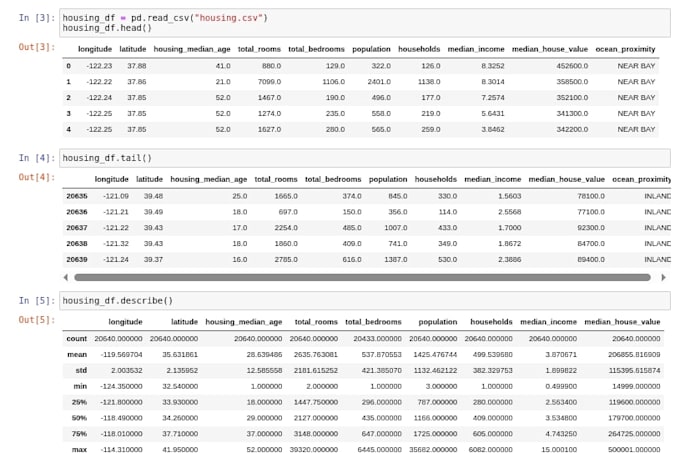This screenshot has width=680, height=453.
Task: Click the 7099.0 total_rooms cell
Action: tap(269, 82)
